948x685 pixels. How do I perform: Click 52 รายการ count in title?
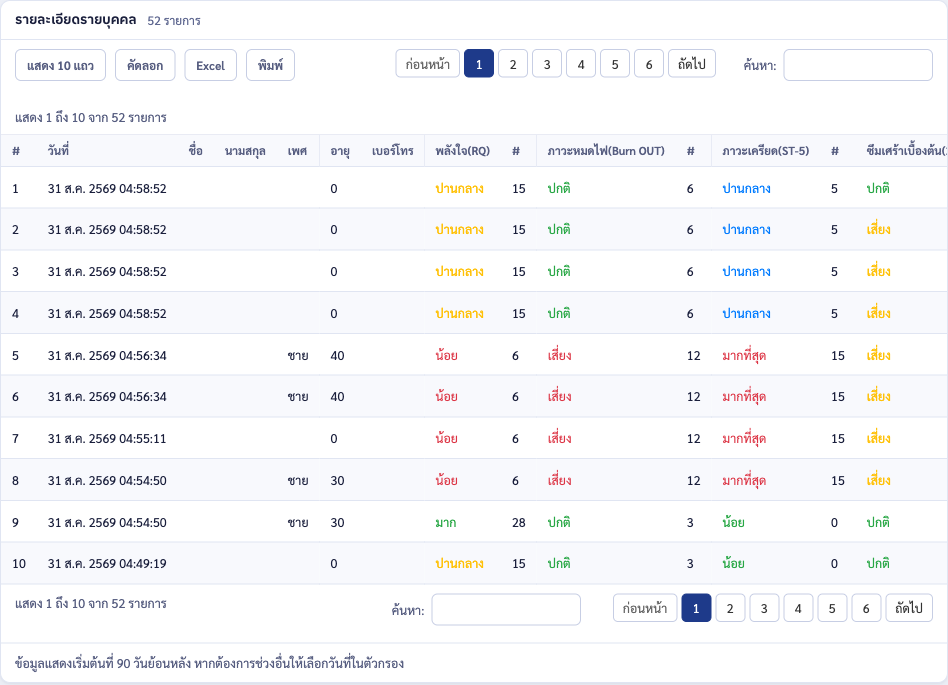click(174, 21)
